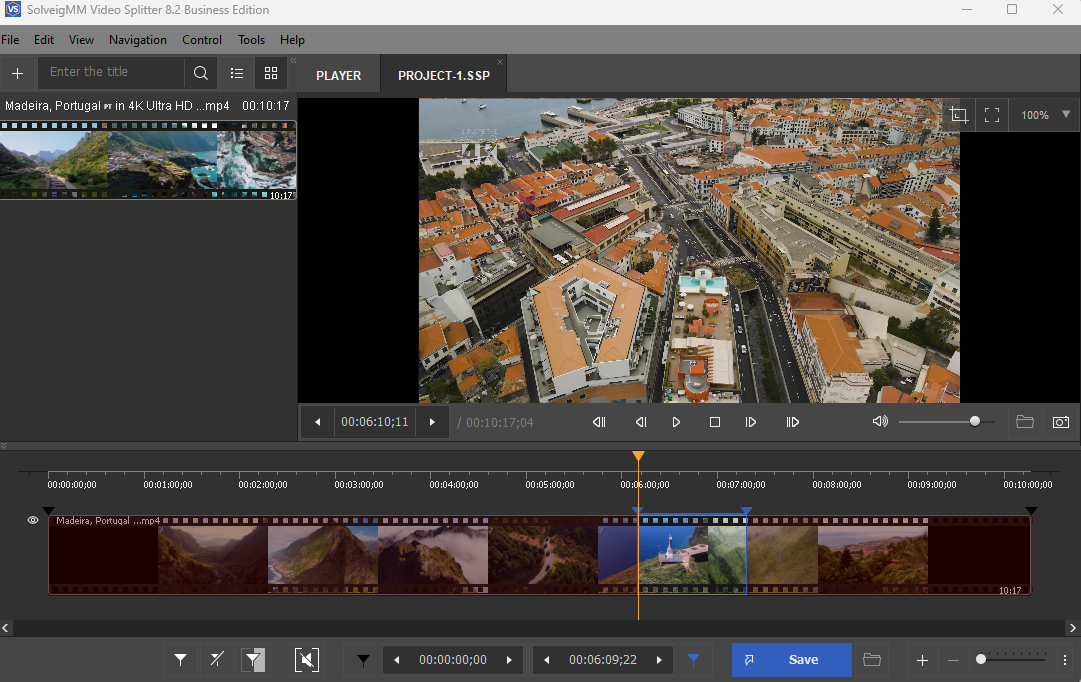The image size is (1081, 682).
Task: Add a marker with the filter-shaped icon
Action: coord(181,660)
